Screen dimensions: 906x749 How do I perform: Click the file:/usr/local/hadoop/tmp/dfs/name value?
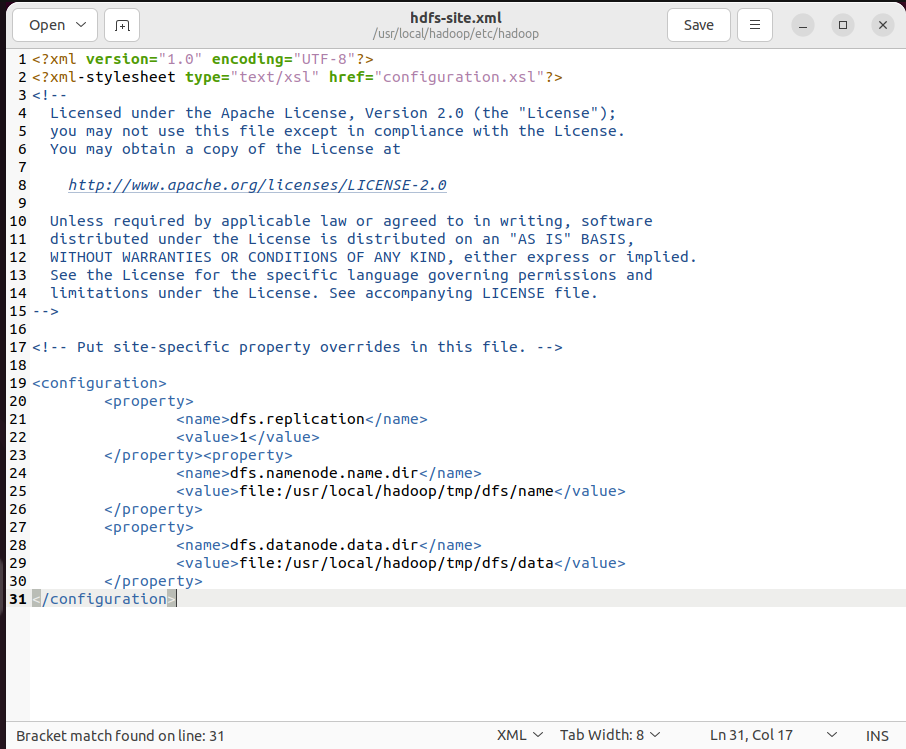396,491
